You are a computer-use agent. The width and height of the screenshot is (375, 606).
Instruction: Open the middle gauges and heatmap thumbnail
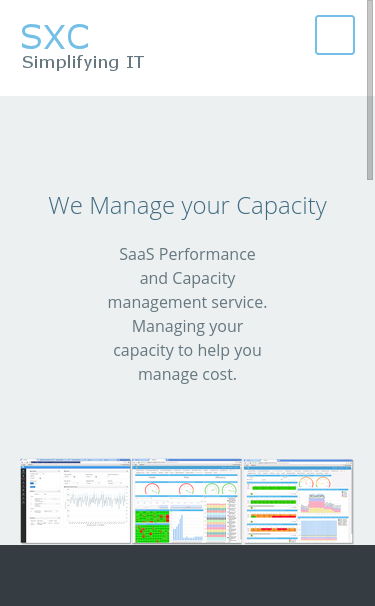pos(187,501)
